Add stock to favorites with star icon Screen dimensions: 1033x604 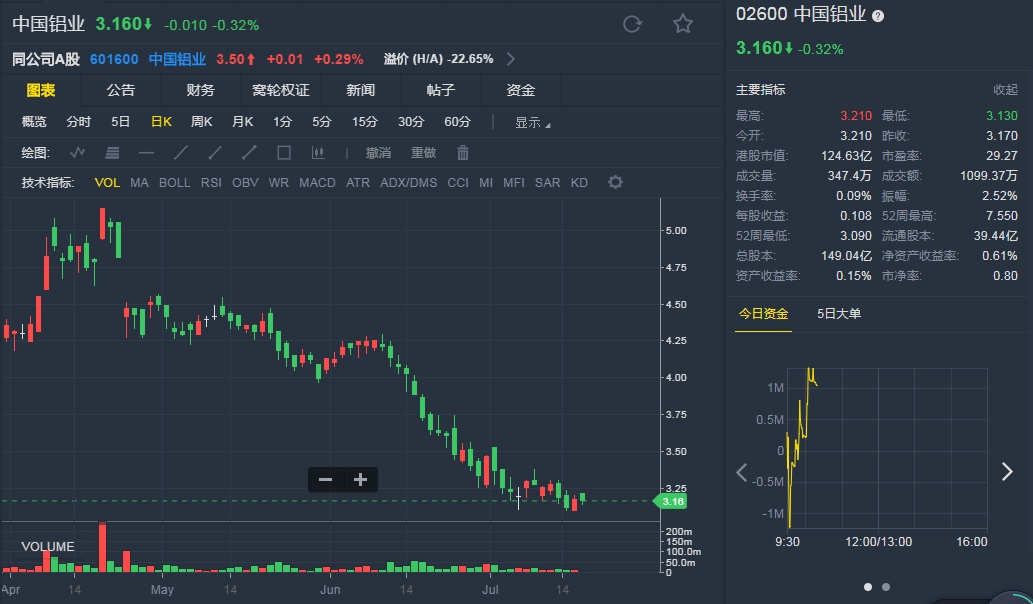(x=682, y=24)
